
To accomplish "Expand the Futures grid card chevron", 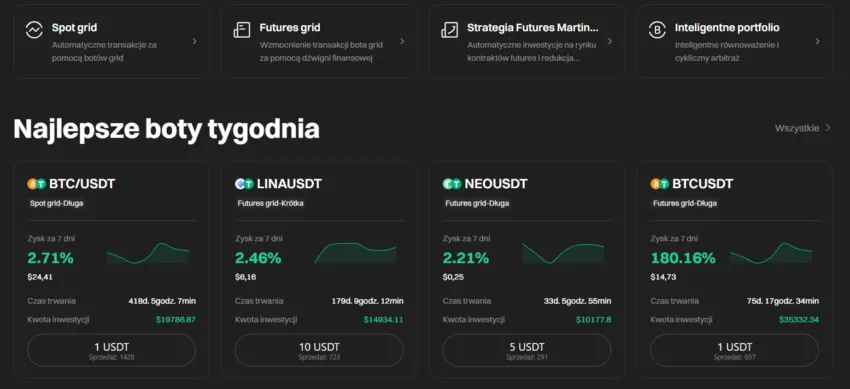I will (x=402, y=41).
